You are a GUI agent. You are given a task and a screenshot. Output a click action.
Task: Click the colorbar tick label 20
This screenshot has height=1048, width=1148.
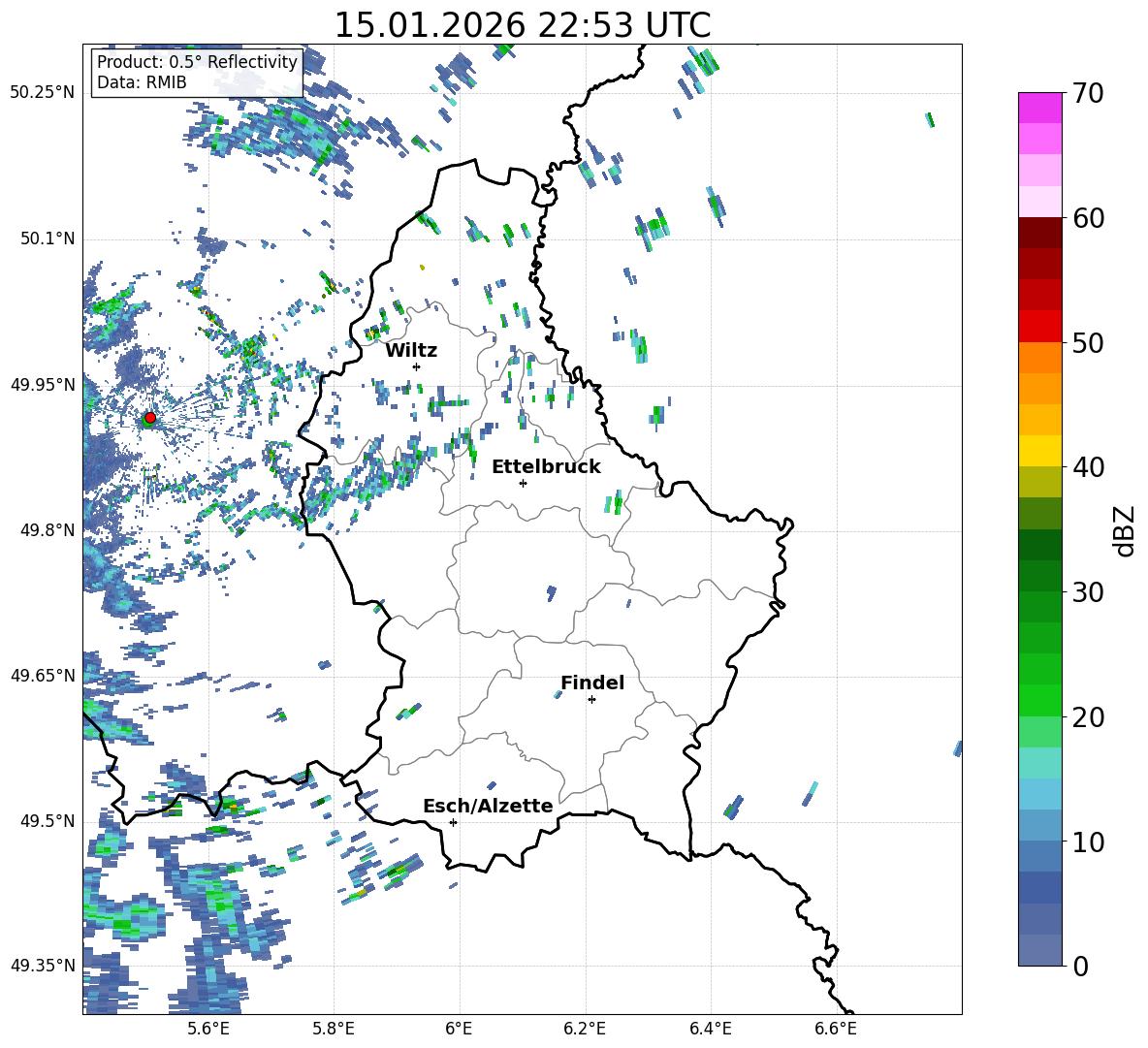click(1088, 717)
